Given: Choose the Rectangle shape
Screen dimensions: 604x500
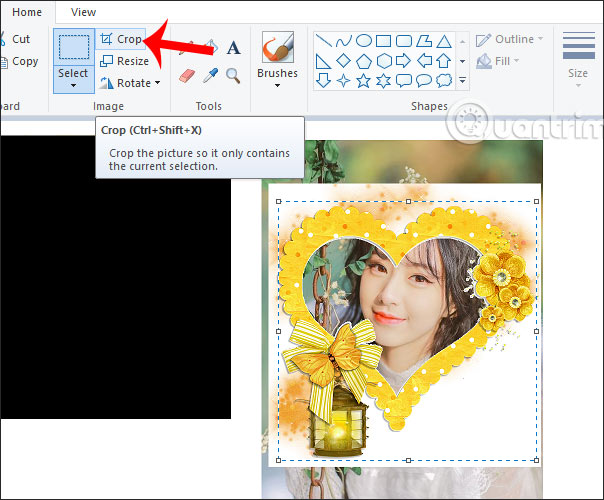Looking at the screenshot, I should pyautogui.click(x=384, y=40).
